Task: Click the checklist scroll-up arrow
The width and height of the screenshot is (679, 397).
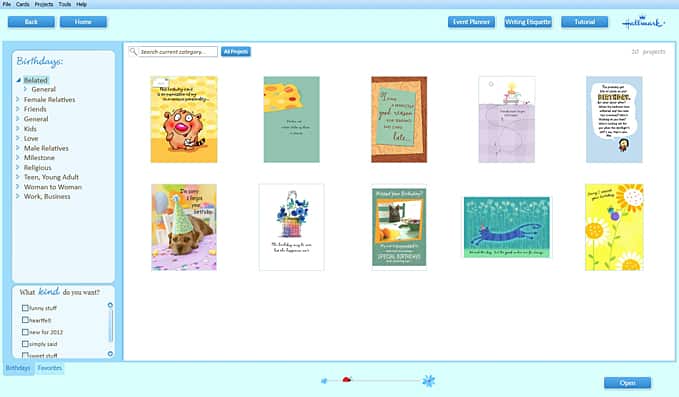Action: [110, 305]
